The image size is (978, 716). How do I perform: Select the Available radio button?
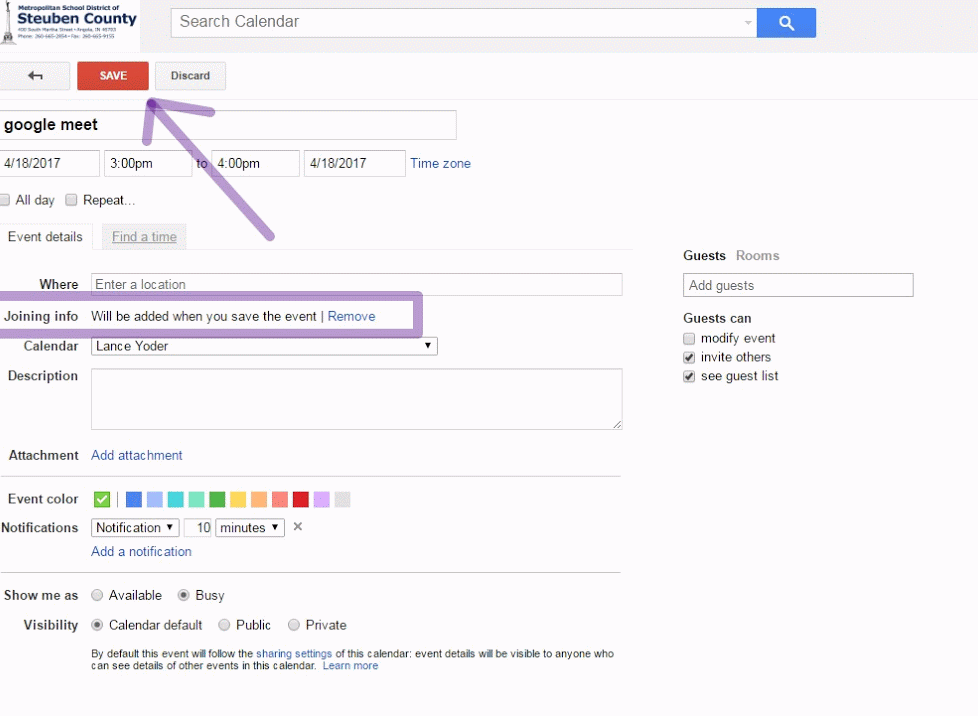(x=97, y=595)
